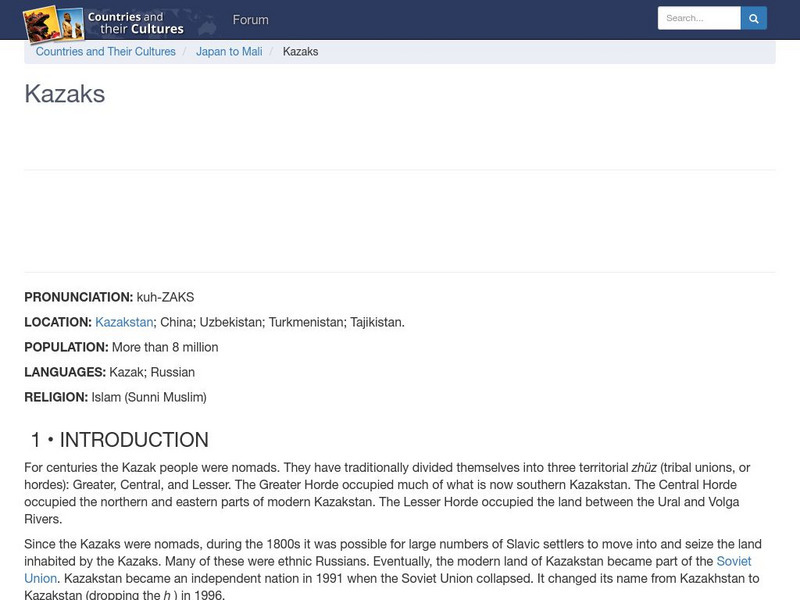Click the PRONUNCIATION: label
Viewport: 800px width, 600px height.
click(x=79, y=297)
